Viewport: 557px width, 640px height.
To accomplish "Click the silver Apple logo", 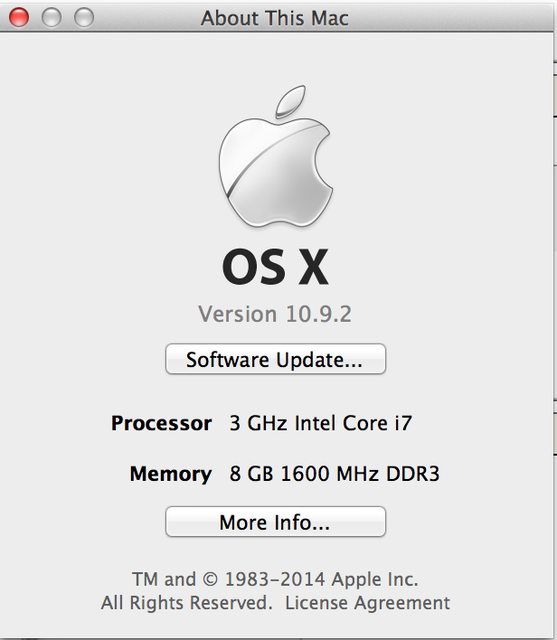I will click(x=276, y=157).
